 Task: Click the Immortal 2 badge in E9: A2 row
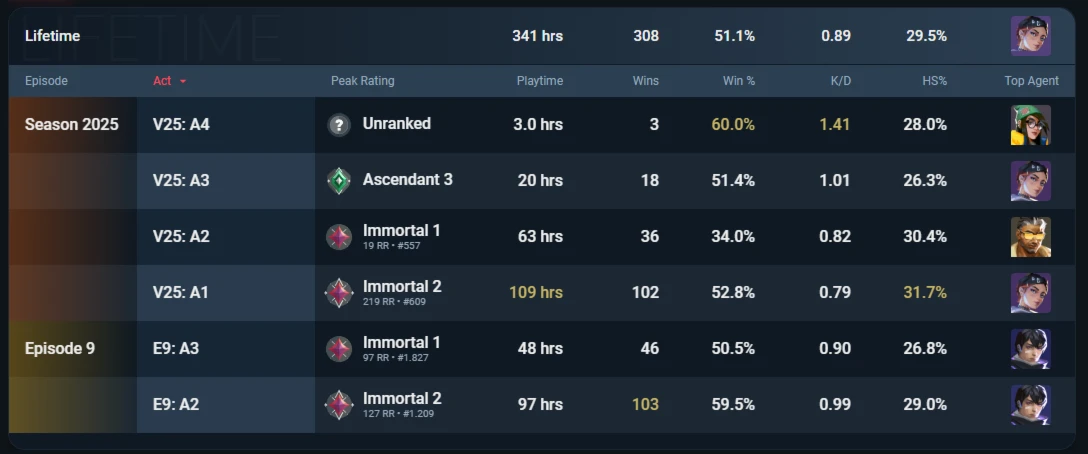pyautogui.click(x=339, y=405)
